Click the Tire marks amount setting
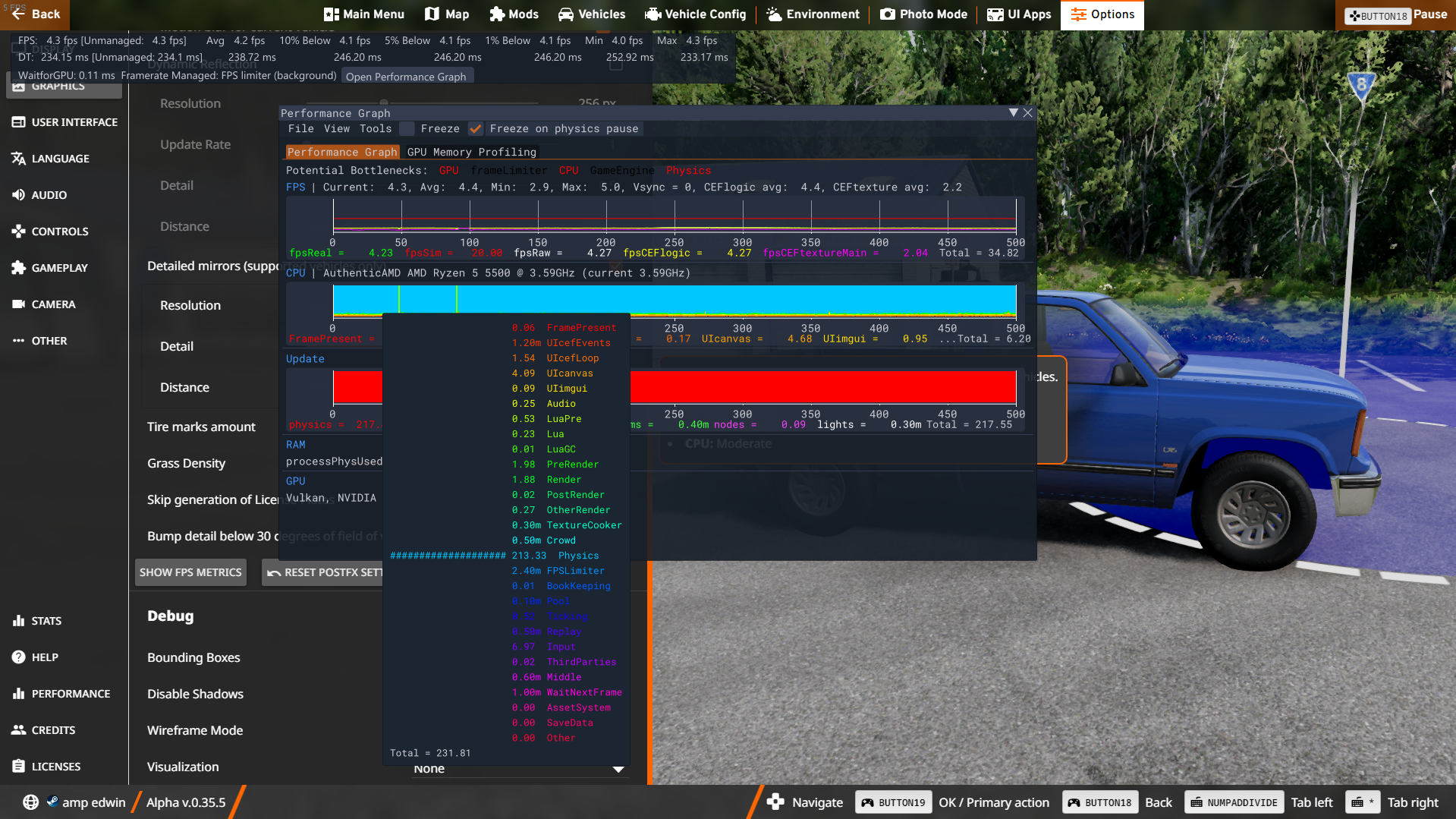The height and width of the screenshot is (819, 1456). pyautogui.click(x=201, y=427)
